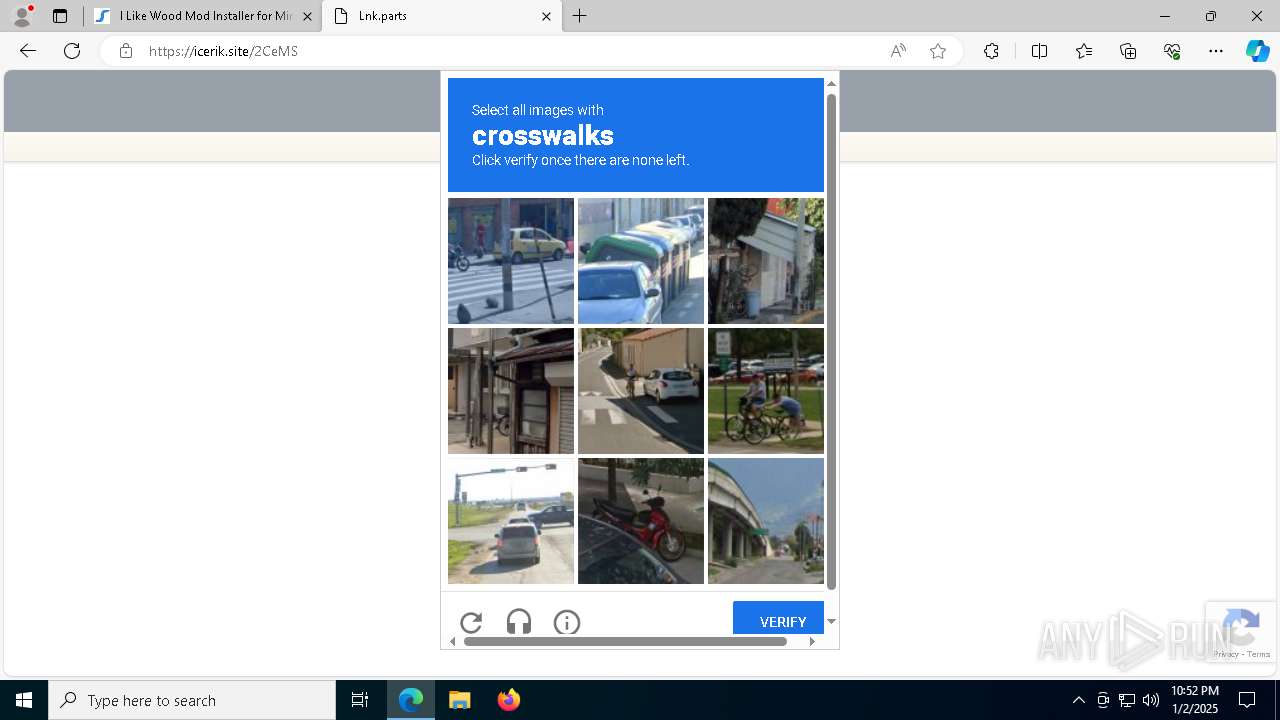Viewport: 1280px width, 720px height.
Task: Click captcha vertical scrollbar thumb
Action: tap(831, 340)
